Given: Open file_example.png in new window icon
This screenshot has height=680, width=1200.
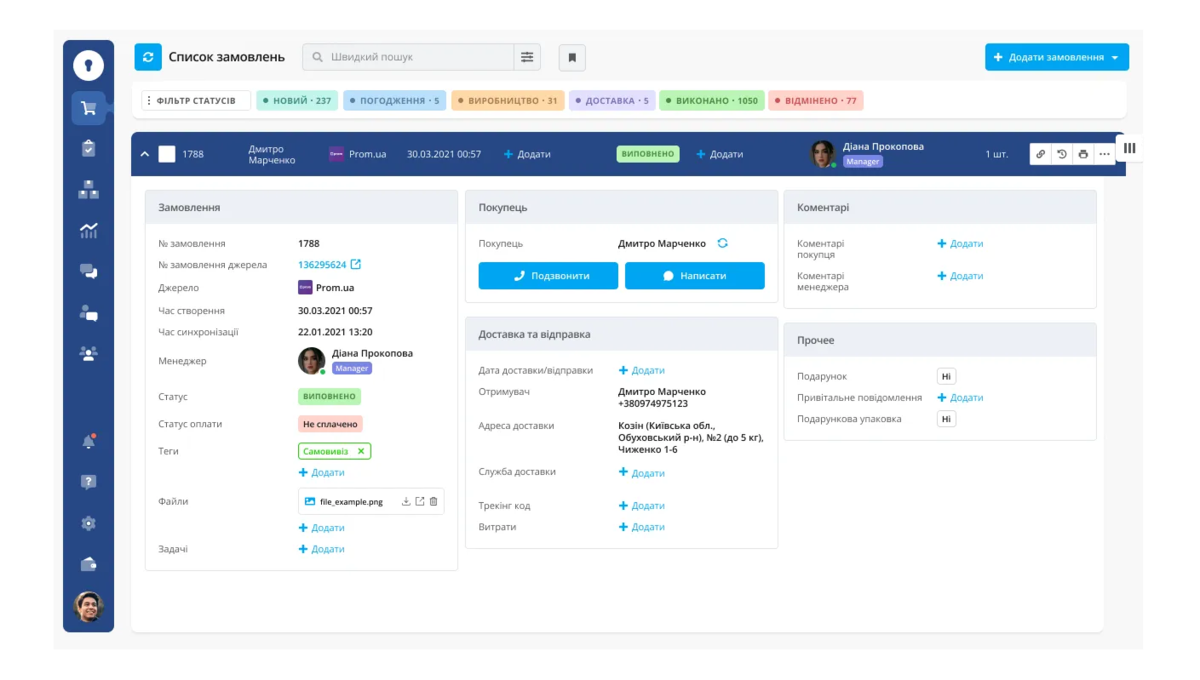Looking at the screenshot, I should coord(420,502).
